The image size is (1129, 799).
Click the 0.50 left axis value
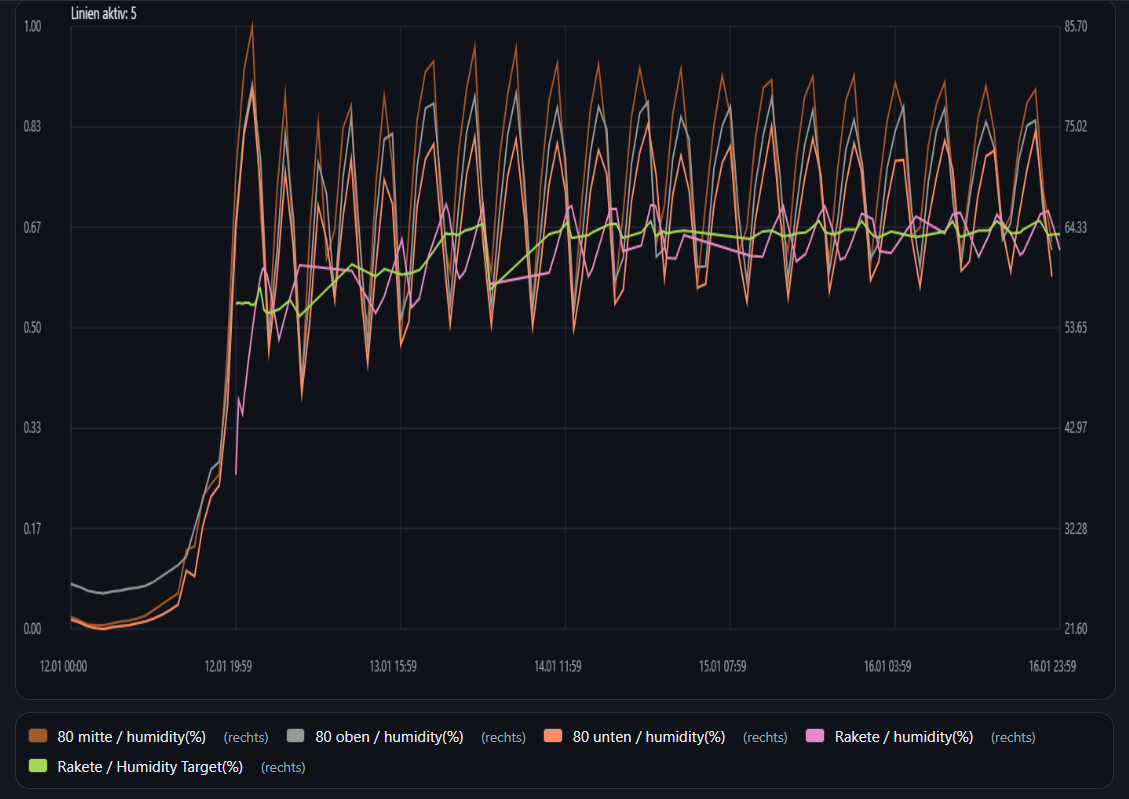click(x=32, y=328)
